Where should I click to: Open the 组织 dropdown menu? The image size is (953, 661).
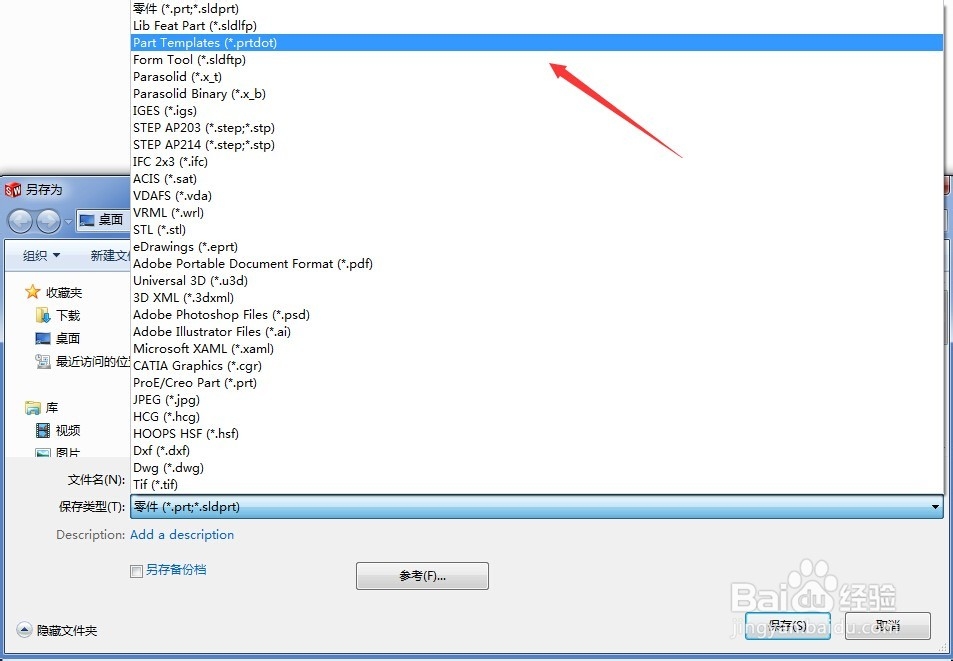[x=41, y=256]
